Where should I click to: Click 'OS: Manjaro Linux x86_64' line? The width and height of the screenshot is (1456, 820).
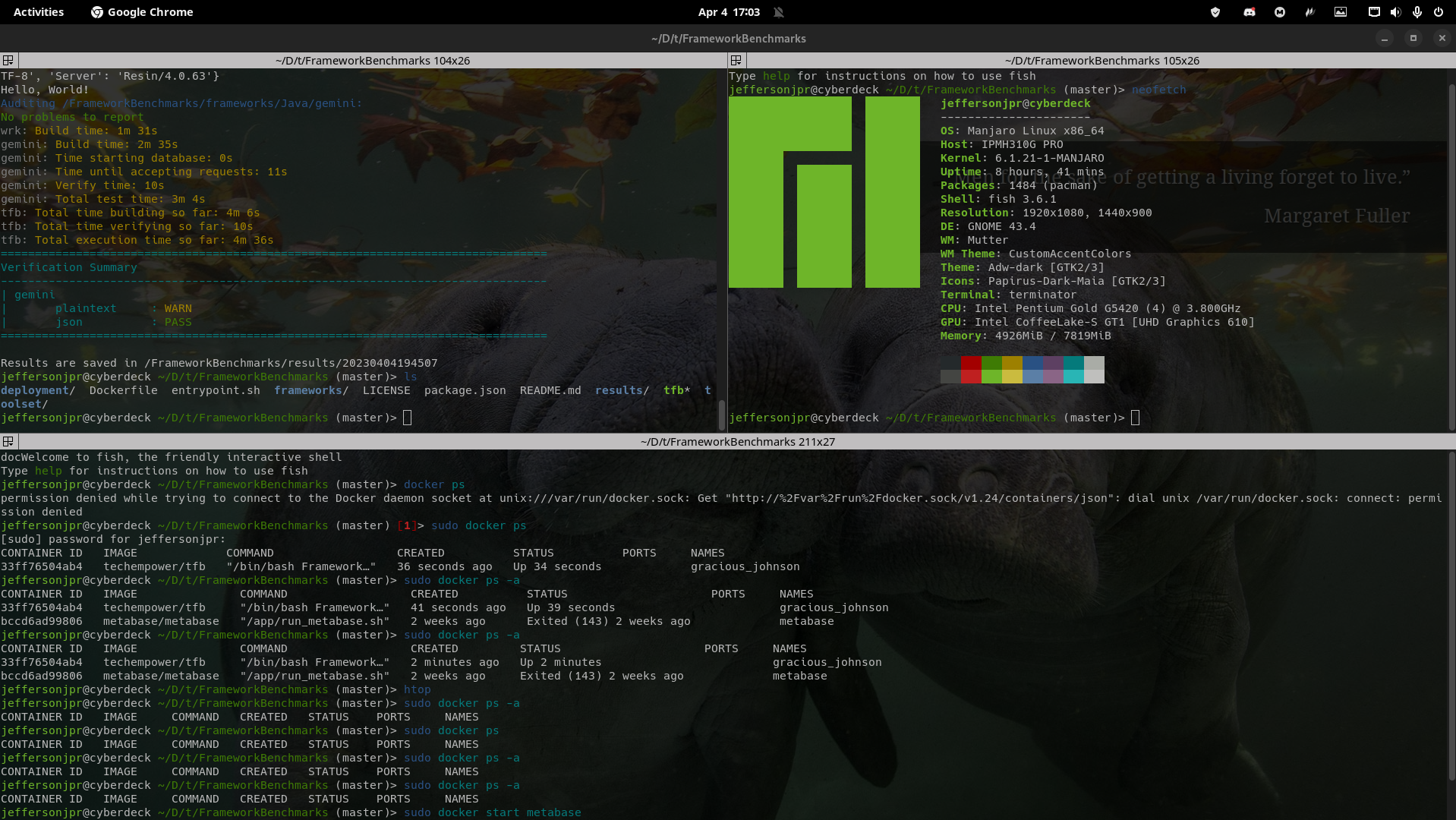1022,131
